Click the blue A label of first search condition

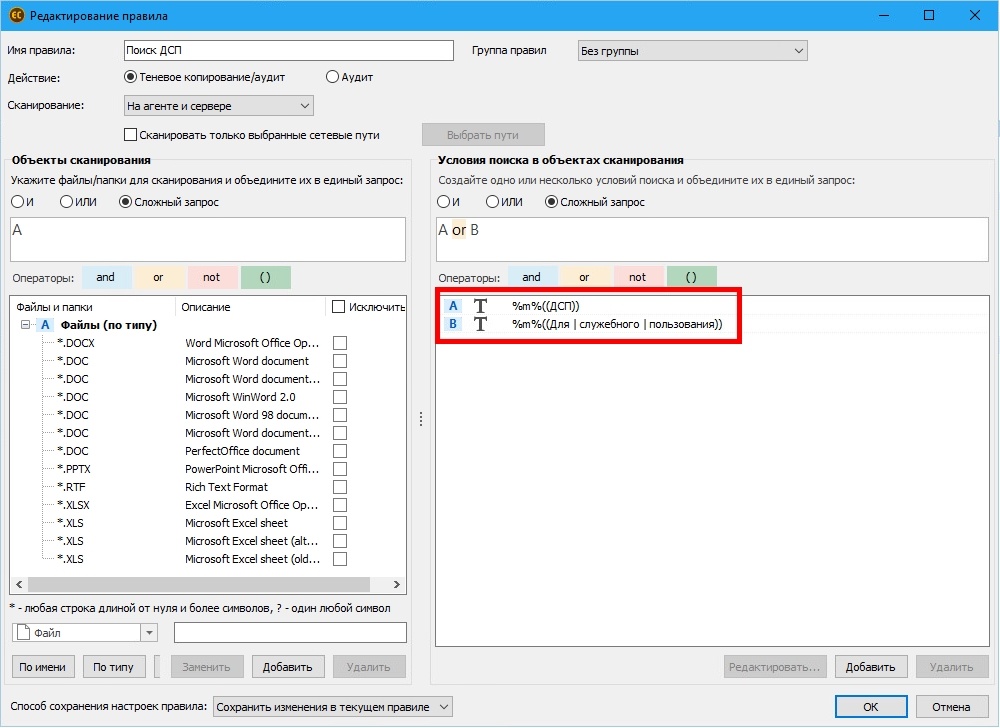pyautogui.click(x=453, y=306)
